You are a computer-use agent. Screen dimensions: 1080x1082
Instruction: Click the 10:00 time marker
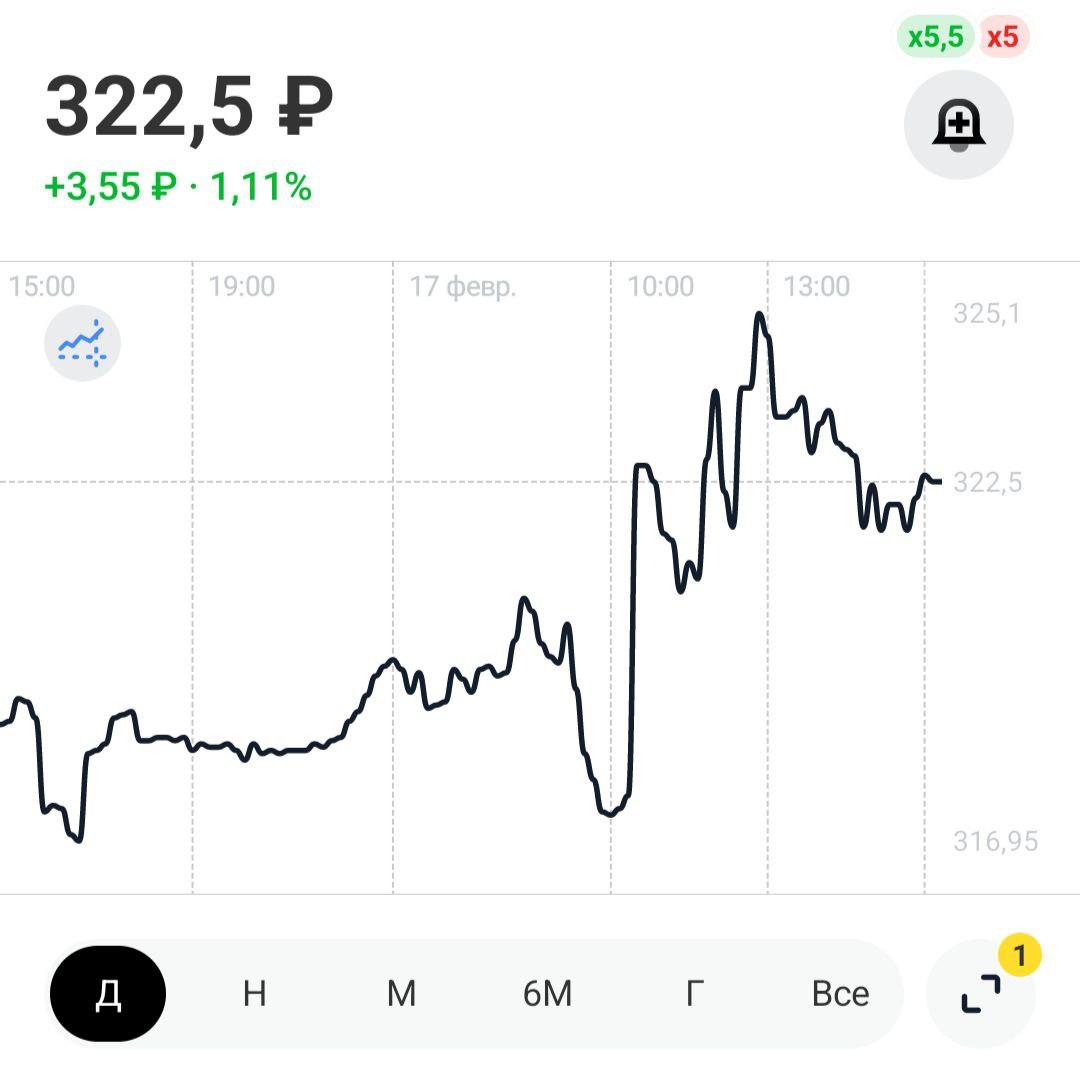point(660,287)
